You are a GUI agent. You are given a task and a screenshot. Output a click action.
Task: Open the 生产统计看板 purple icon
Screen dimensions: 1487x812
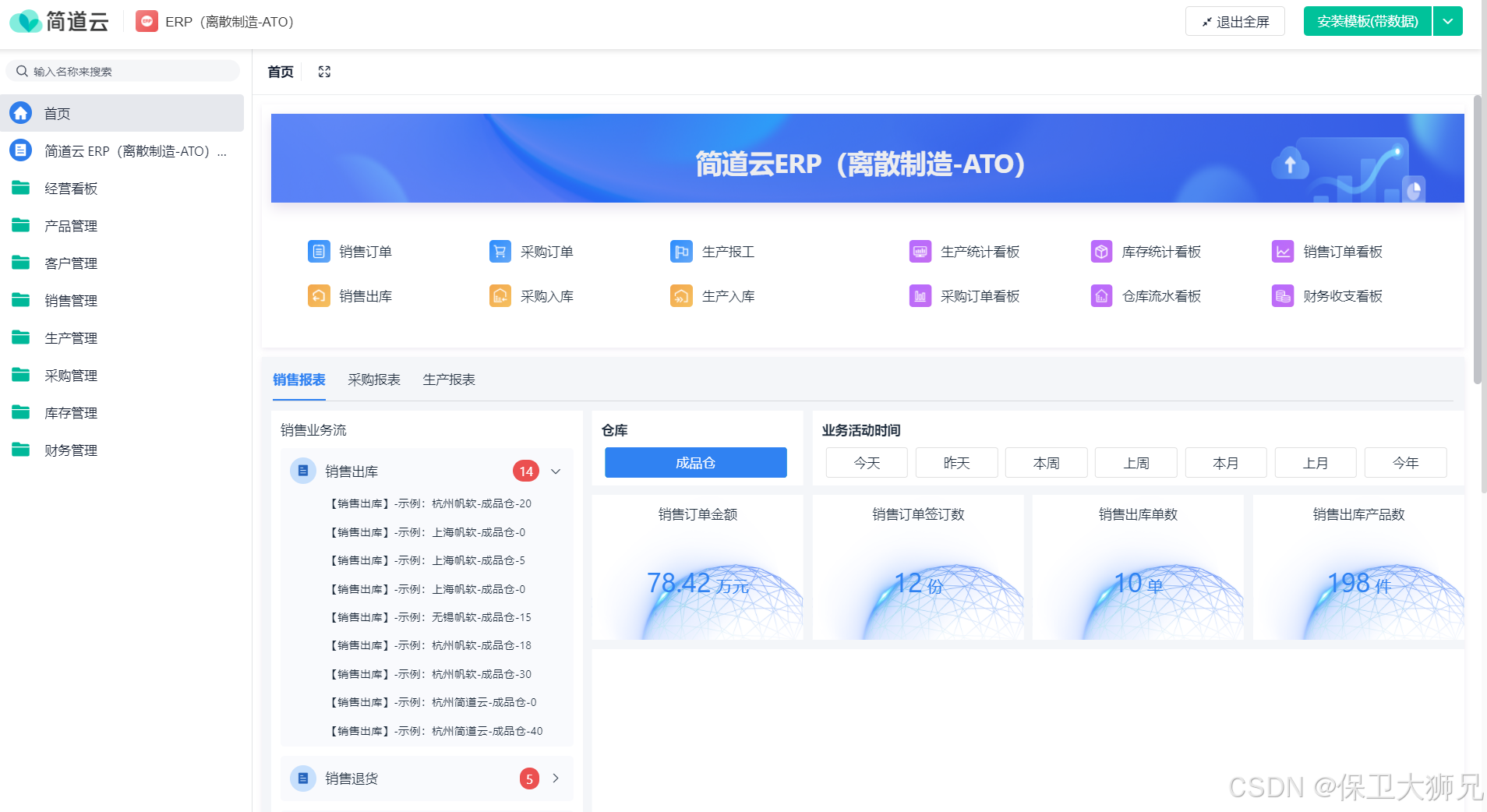(x=920, y=252)
